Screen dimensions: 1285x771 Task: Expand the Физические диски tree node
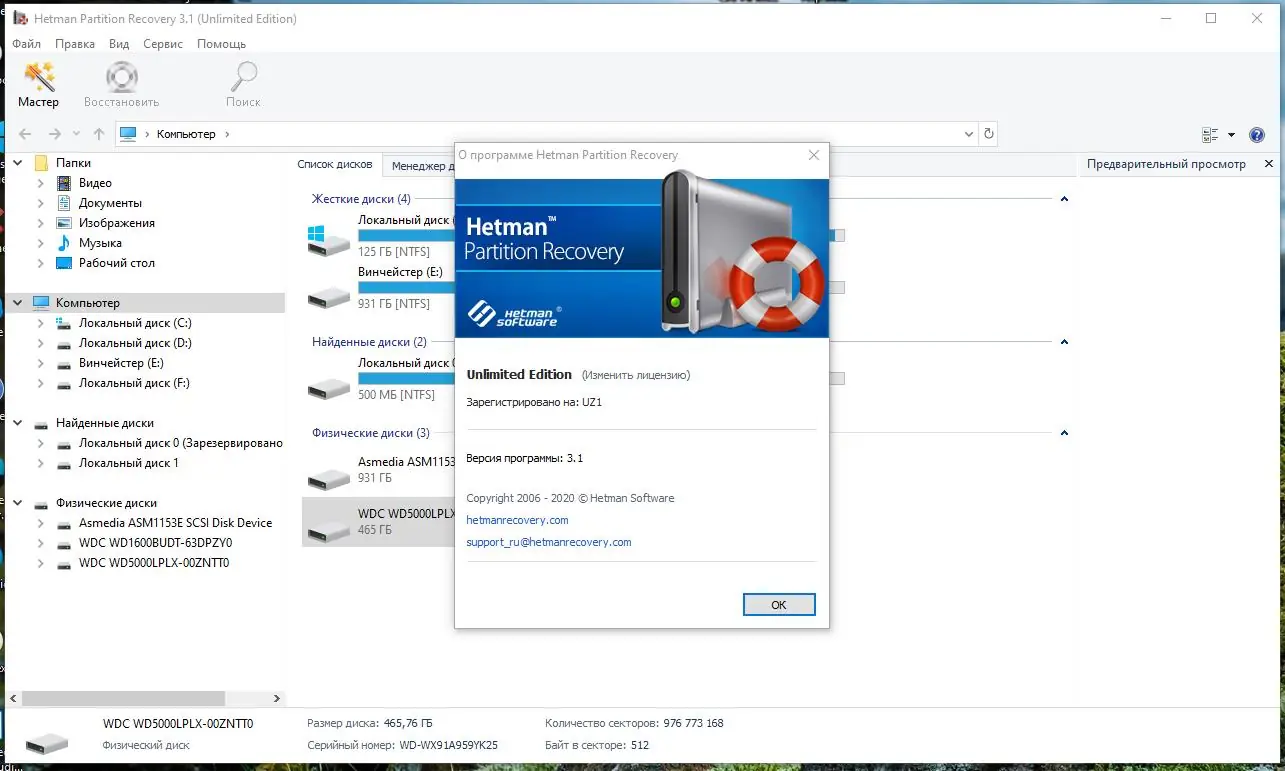click(x=17, y=502)
